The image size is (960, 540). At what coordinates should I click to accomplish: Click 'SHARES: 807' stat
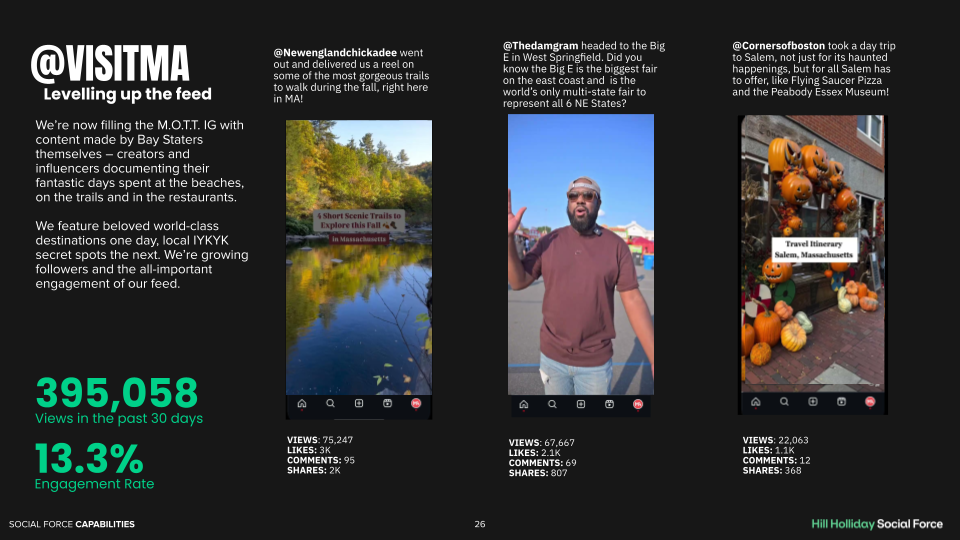tap(538, 473)
